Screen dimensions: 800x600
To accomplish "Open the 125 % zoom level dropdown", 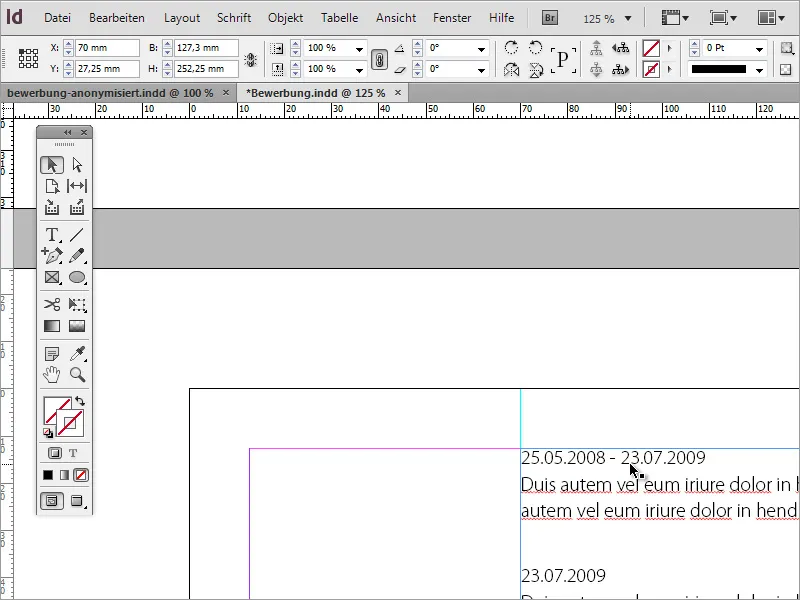I will pyautogui.click(x=628, y=19).
